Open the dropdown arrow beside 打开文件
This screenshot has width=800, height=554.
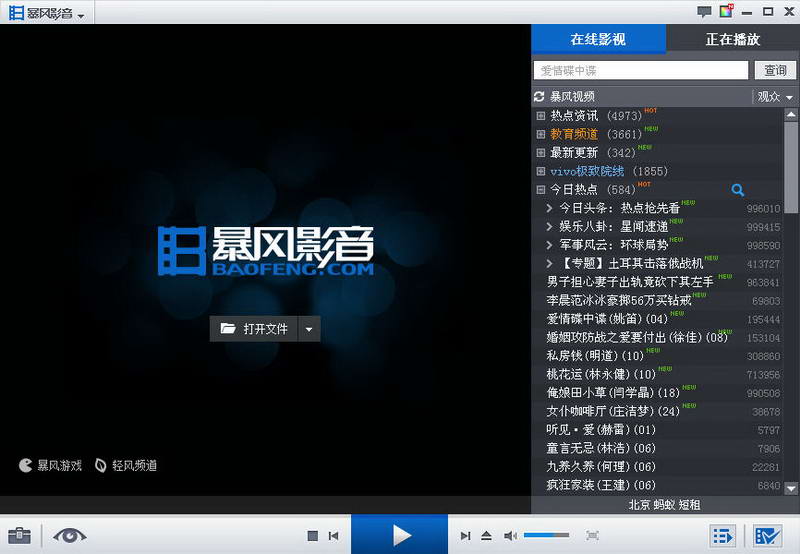[x=309, y=329]
